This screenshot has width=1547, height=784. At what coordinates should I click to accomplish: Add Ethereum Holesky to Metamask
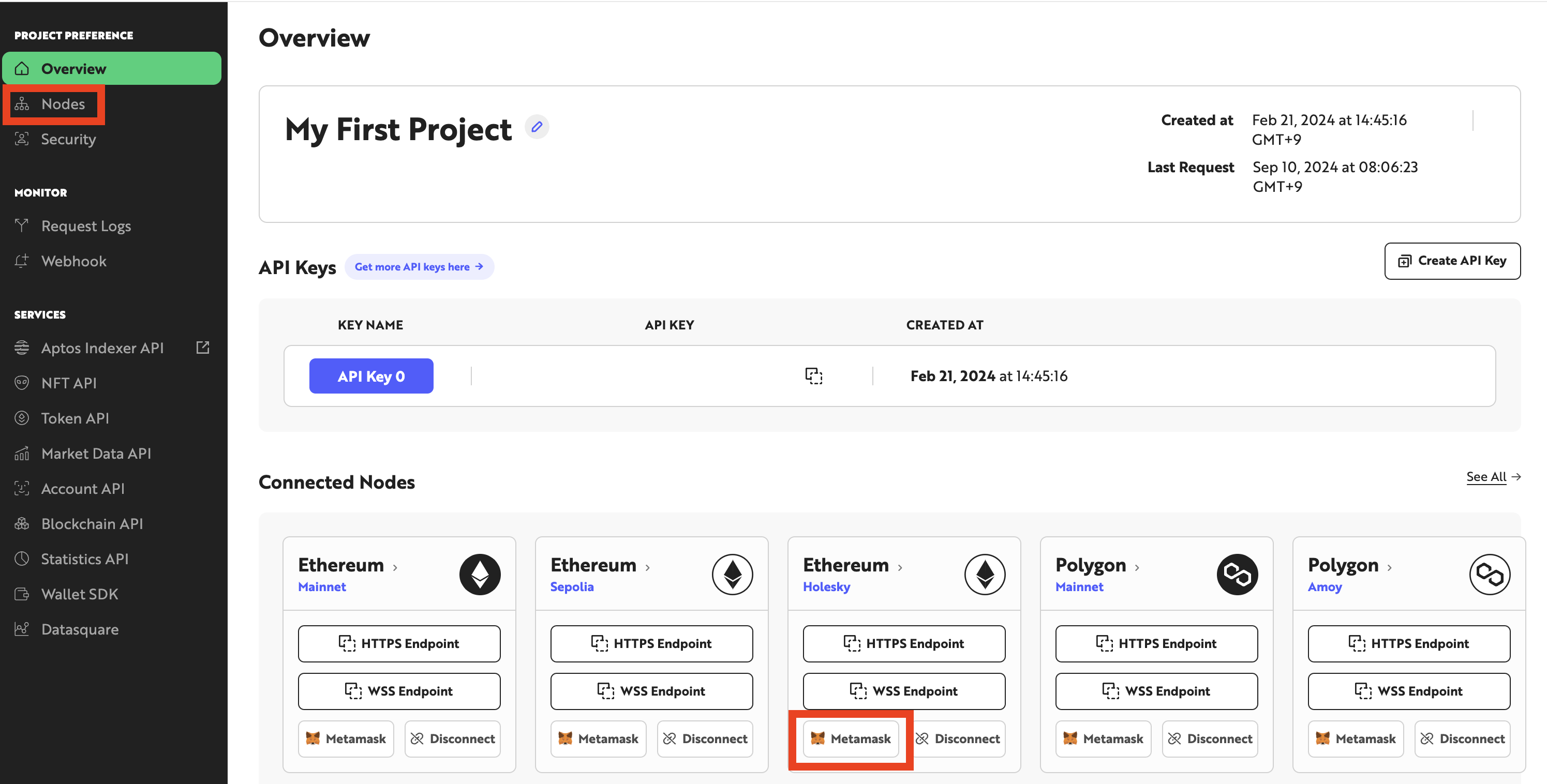coord(851,738)
